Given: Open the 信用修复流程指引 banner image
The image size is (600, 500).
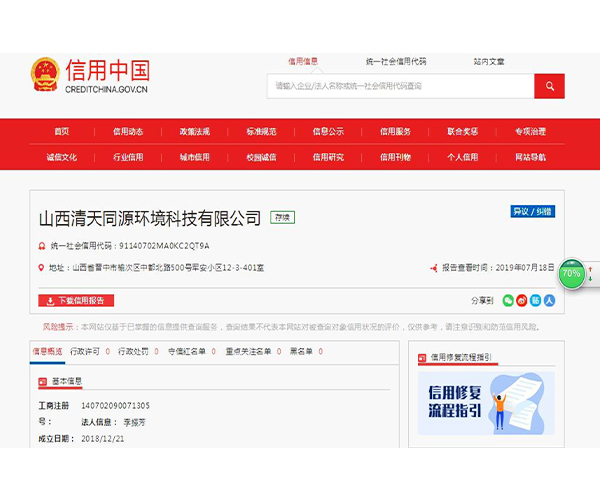Looking at the screenshot, I should pos(486,403).
